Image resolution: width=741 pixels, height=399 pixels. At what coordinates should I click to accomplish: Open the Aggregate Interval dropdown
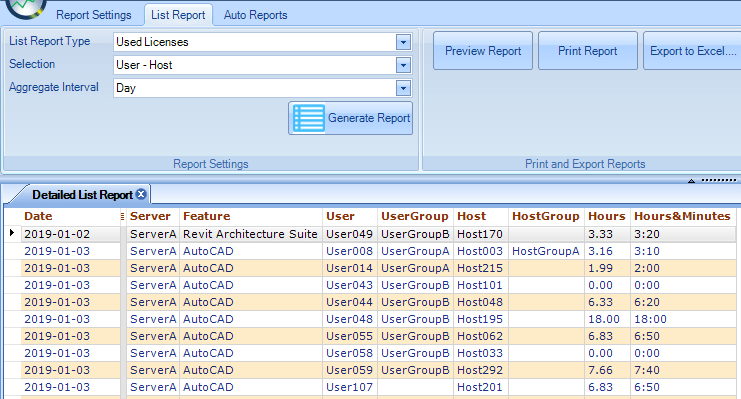[x=403, y=88]
